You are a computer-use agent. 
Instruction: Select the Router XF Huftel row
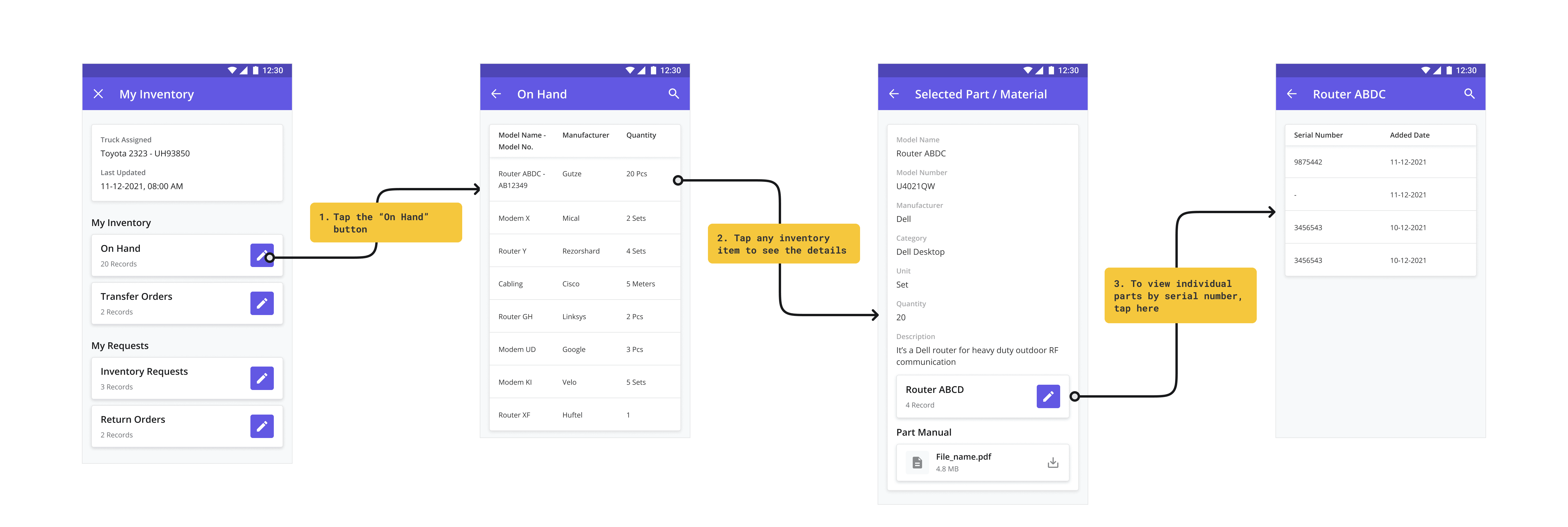584,415
